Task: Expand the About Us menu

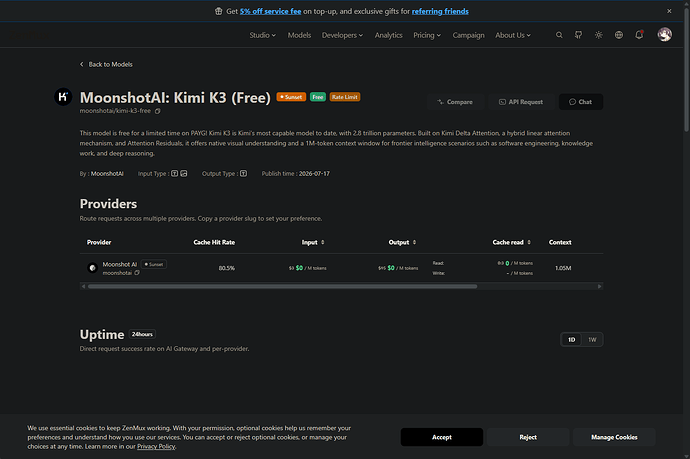Action: click(x=513, y=35)
